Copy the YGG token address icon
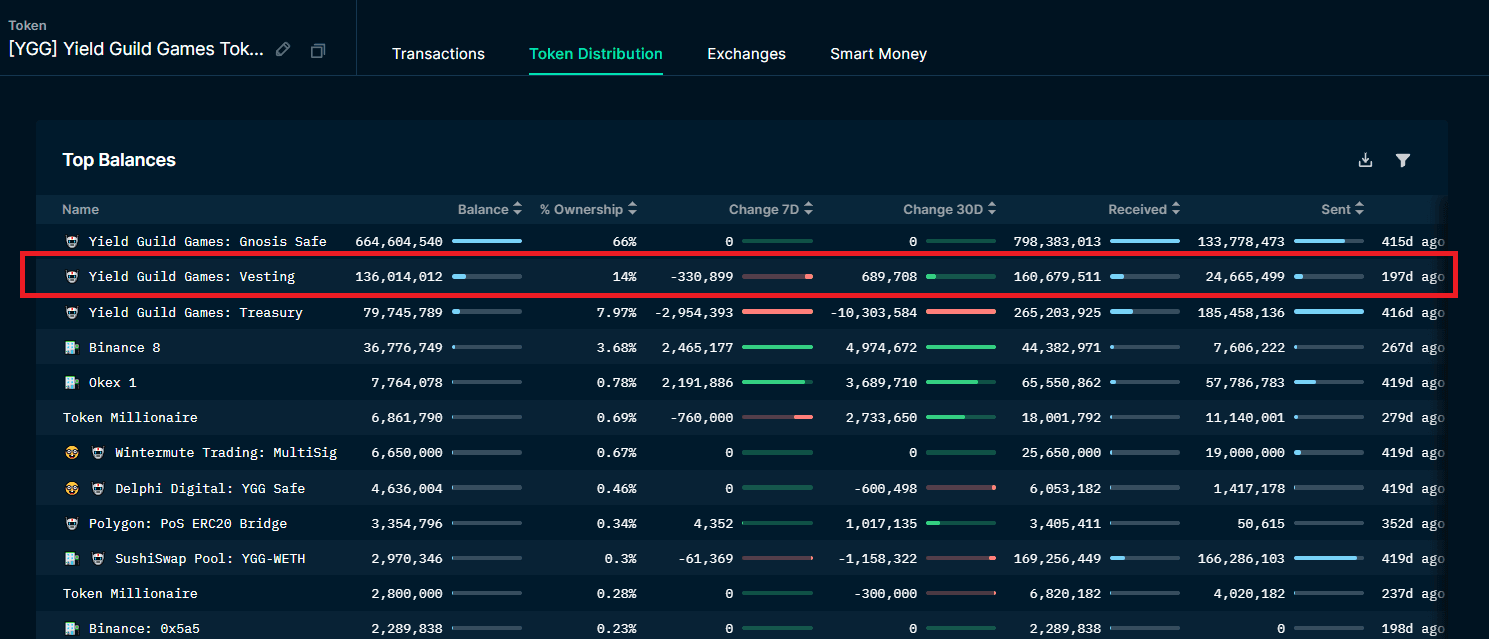The height and width of the screenshot is (639, 1489). [318, 50]
